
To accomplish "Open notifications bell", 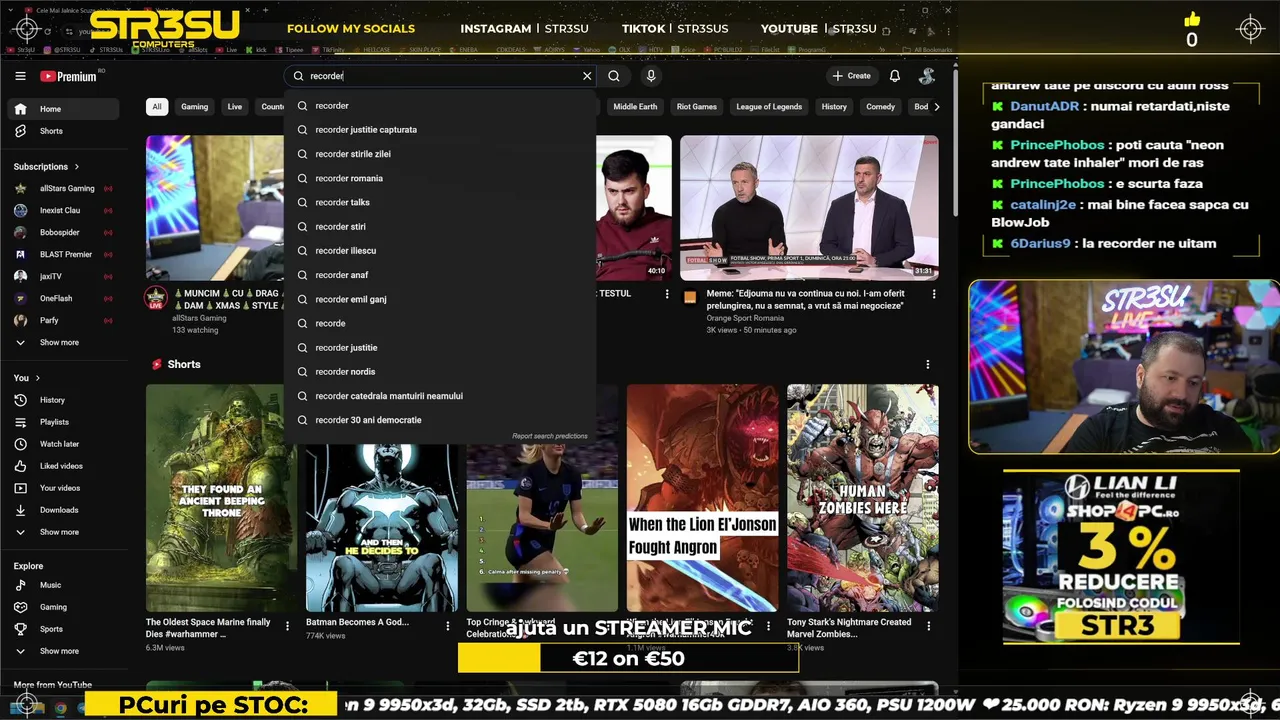I will tap(895, 76).
